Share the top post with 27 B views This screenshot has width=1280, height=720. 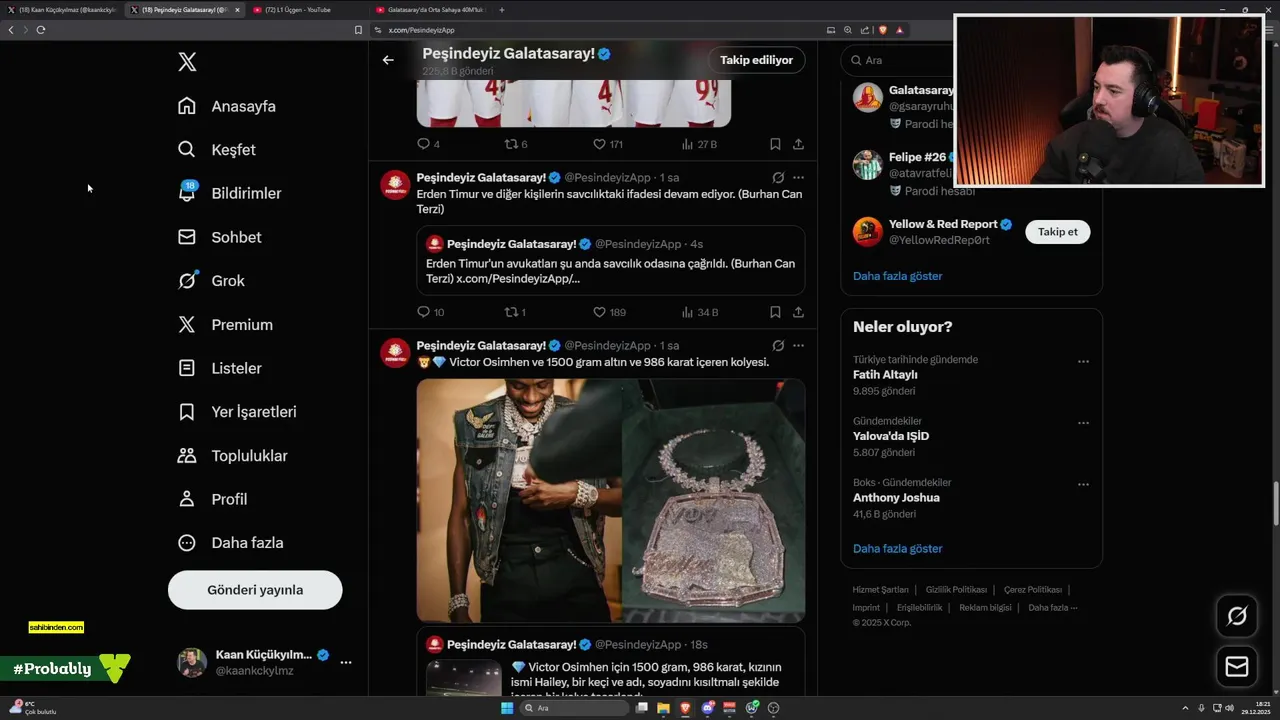(798, 144)
